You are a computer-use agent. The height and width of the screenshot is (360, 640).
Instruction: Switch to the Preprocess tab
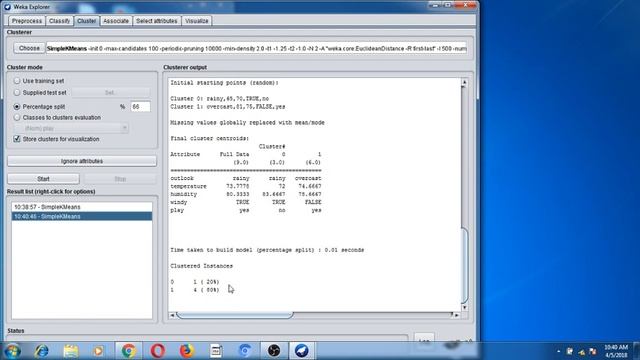pos(27,21)
